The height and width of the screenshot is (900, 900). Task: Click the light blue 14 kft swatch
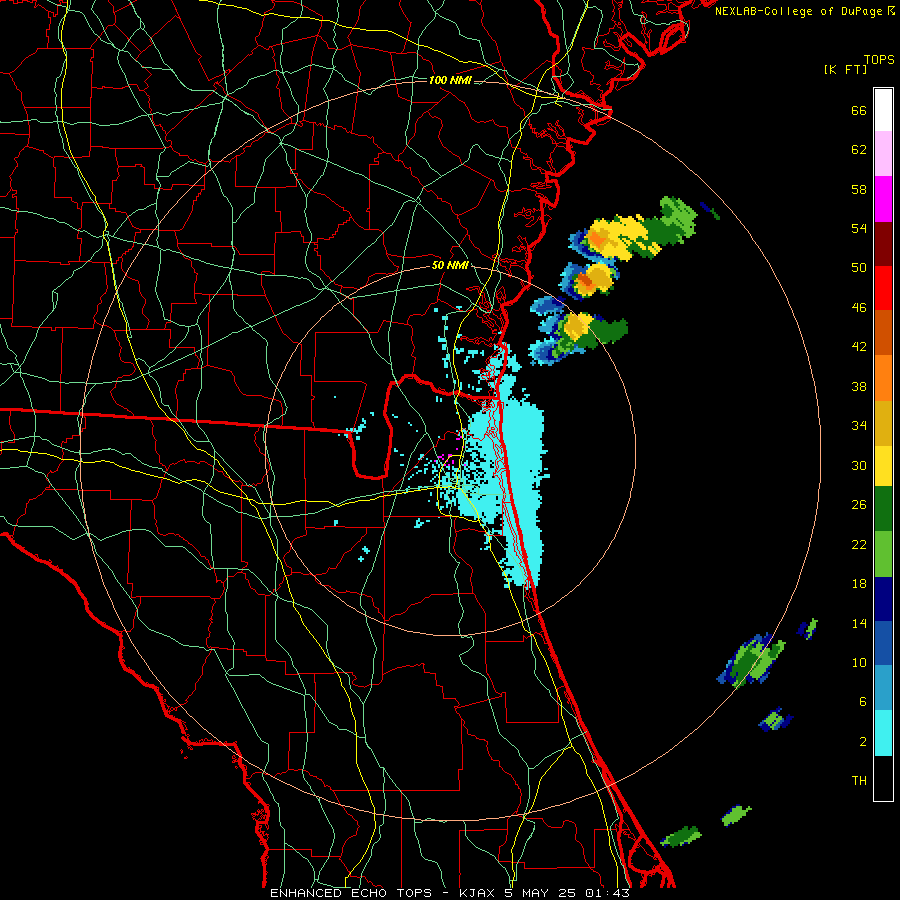coord(883,688)
